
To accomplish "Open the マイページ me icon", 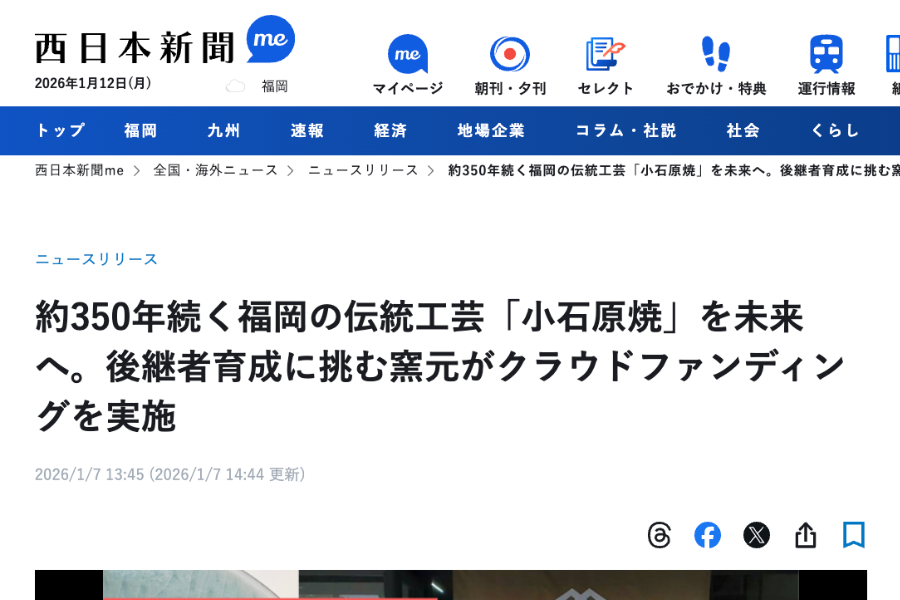I will [x=408, y=53].
